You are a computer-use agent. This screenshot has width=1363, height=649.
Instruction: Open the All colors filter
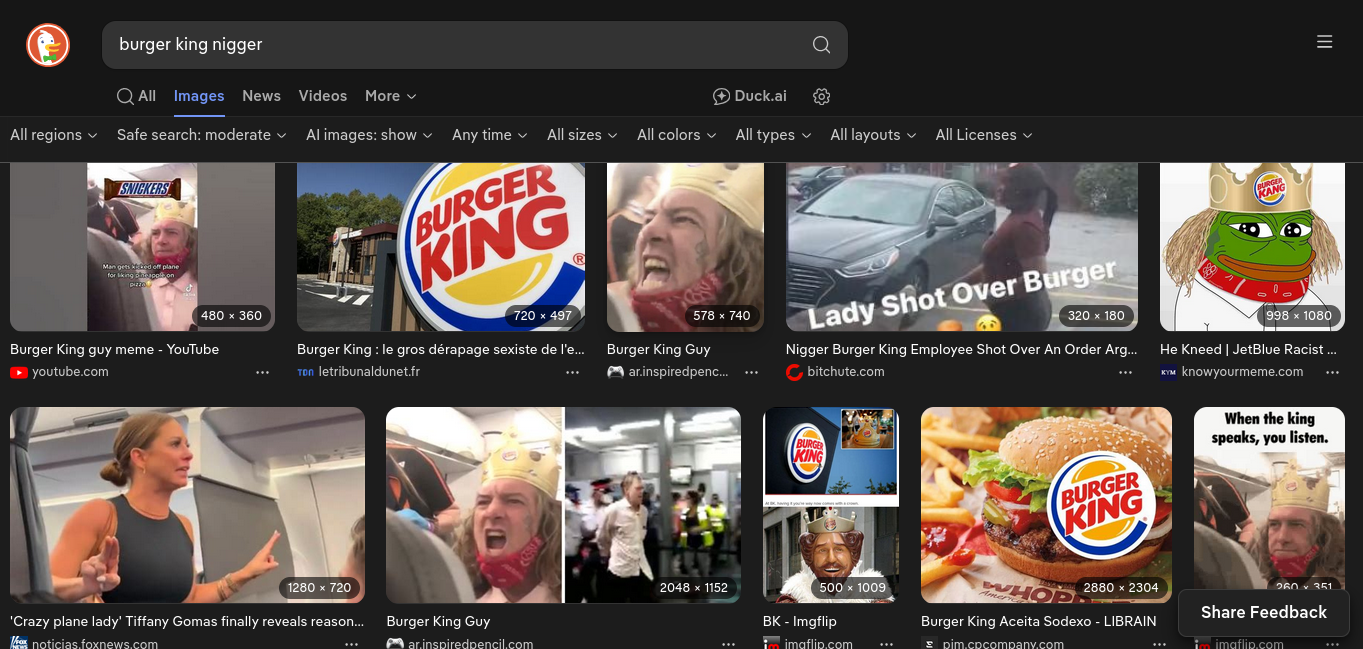pos(676,135)
